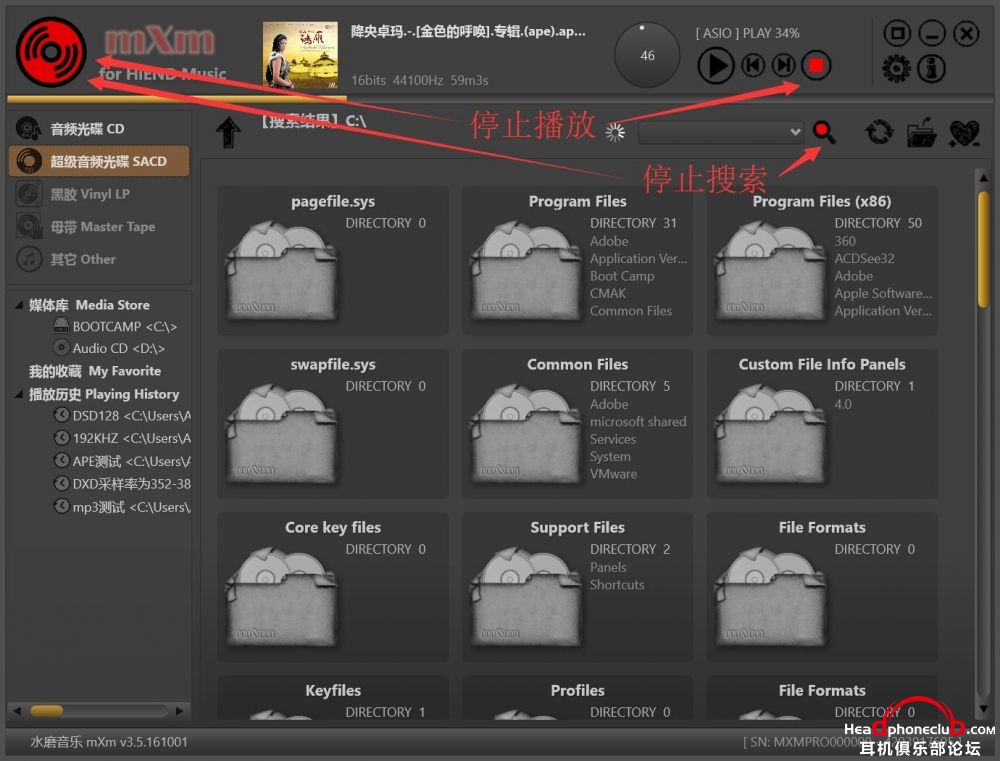Click 'ACDSee32' subfolder text
This screenshot has width=1000, height=761.
864,258
